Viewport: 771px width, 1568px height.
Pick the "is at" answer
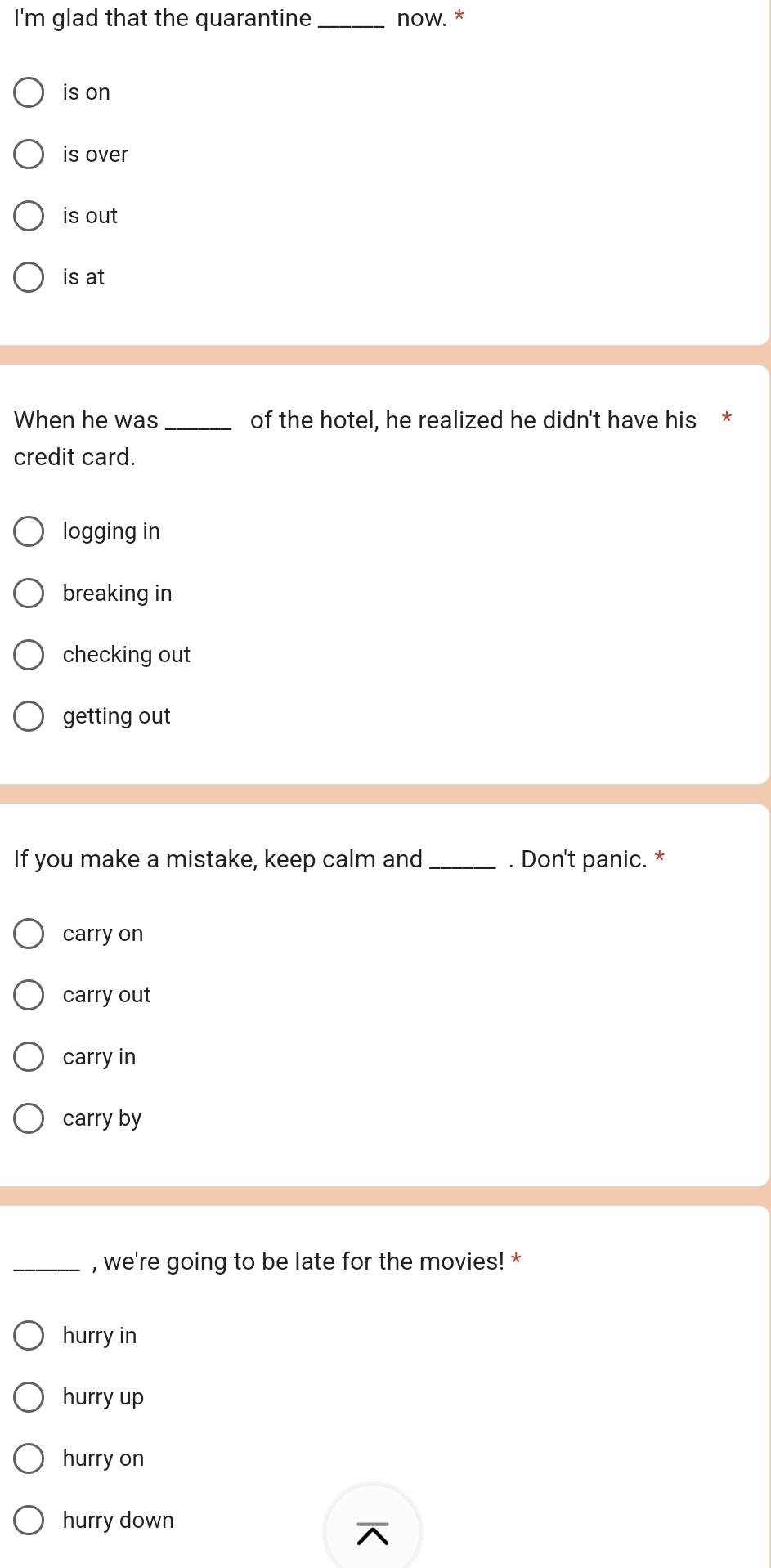[29, 277]
